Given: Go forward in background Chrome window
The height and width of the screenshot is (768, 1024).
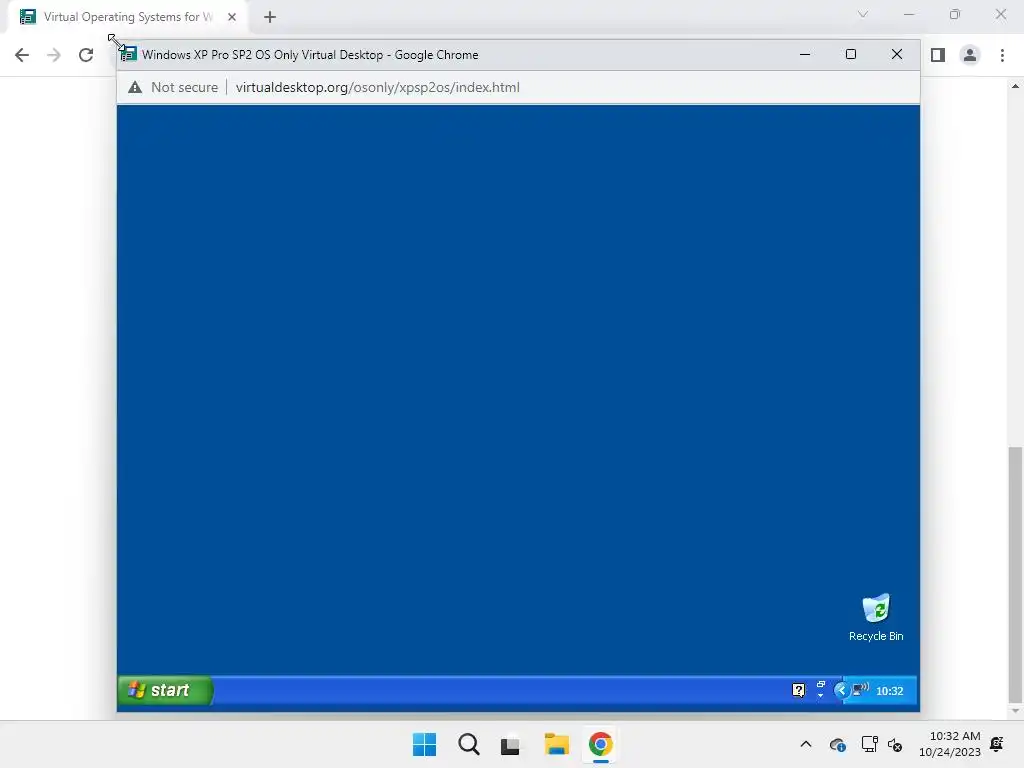Looking at the screenshot, I should [54, 55].
